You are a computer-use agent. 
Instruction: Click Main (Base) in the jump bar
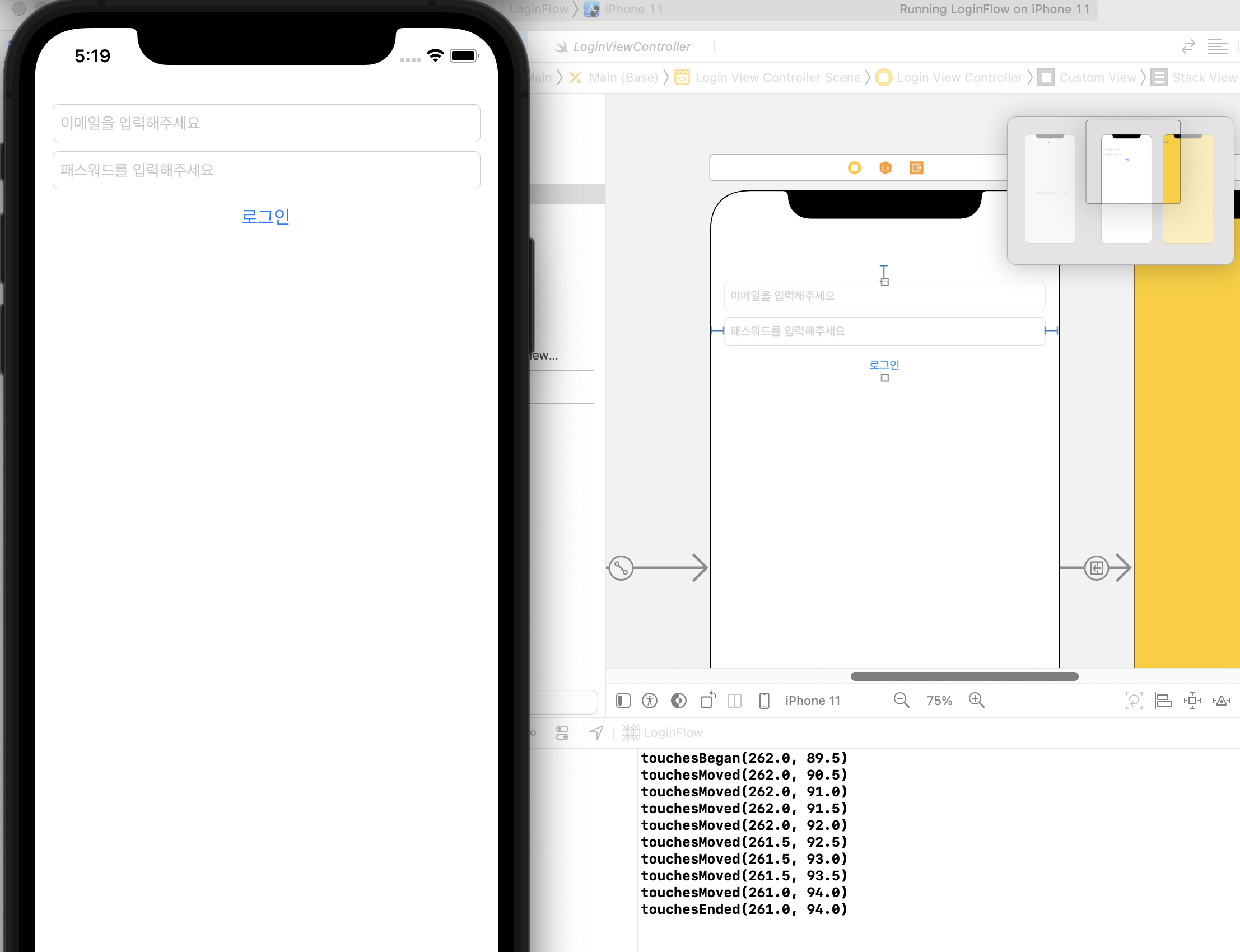(x=614, y=78)
